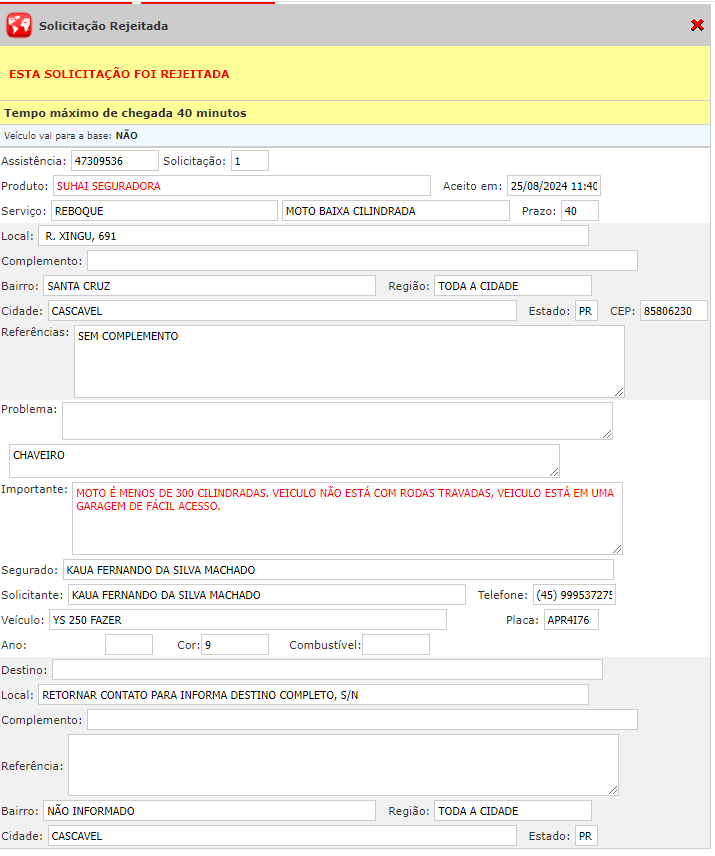Select the MOTO BAIXA CILINDRADA field
Screen dimensions: 715x856
(x=396, y=211)
